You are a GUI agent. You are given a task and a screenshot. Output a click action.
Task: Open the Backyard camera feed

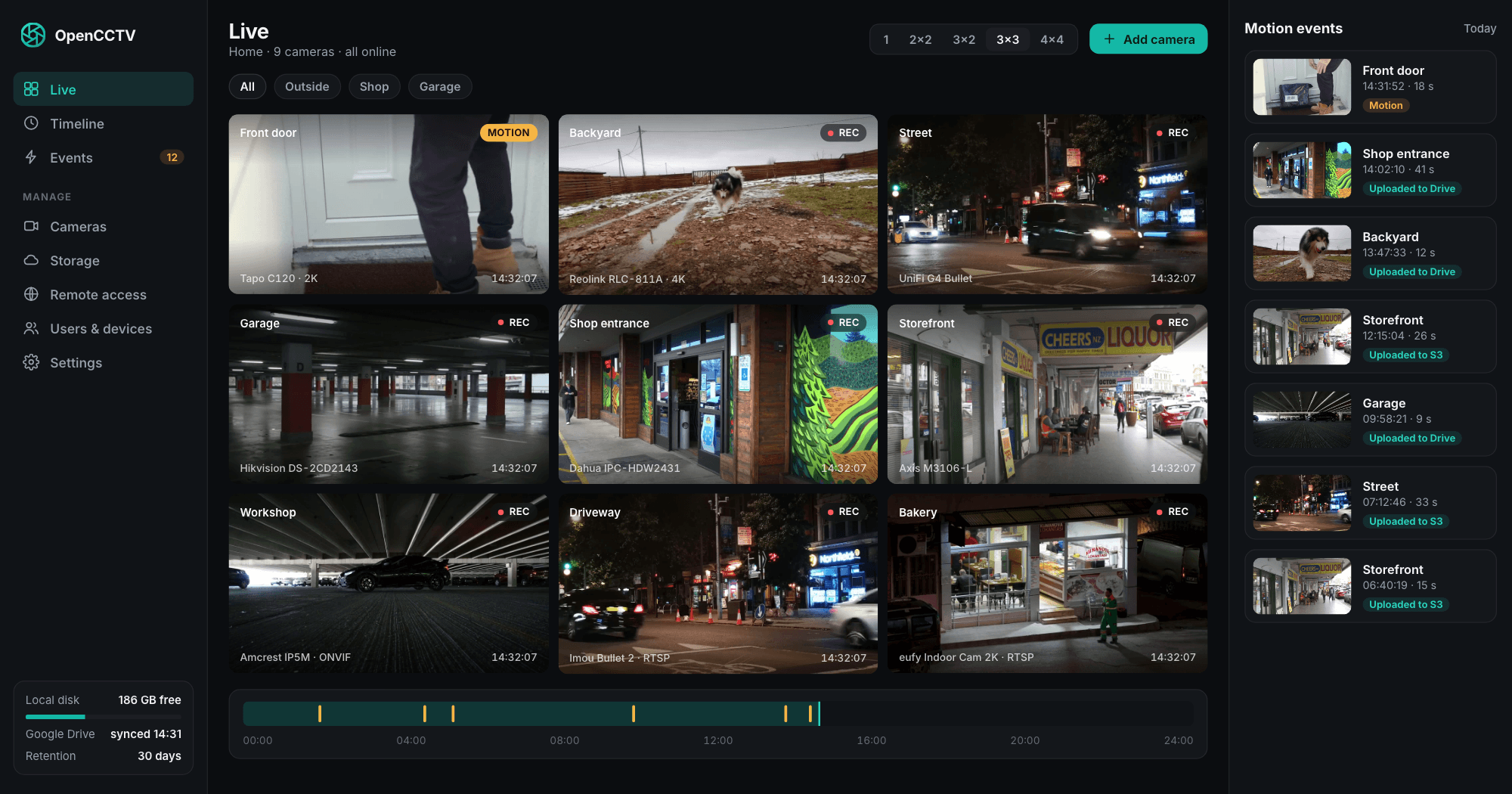718,204
